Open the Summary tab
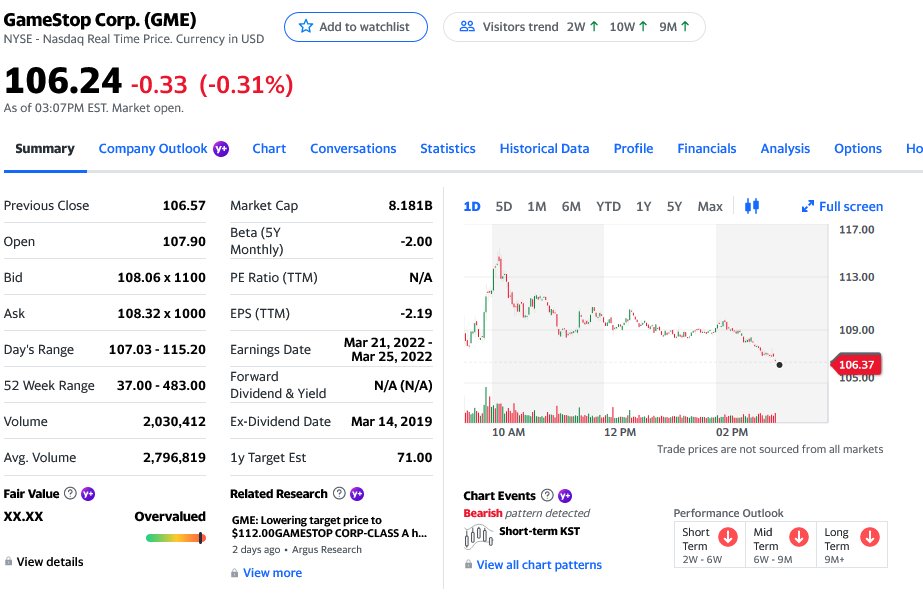Image resolution: width=923 pixels, height=593 pixels. (45, 148)
